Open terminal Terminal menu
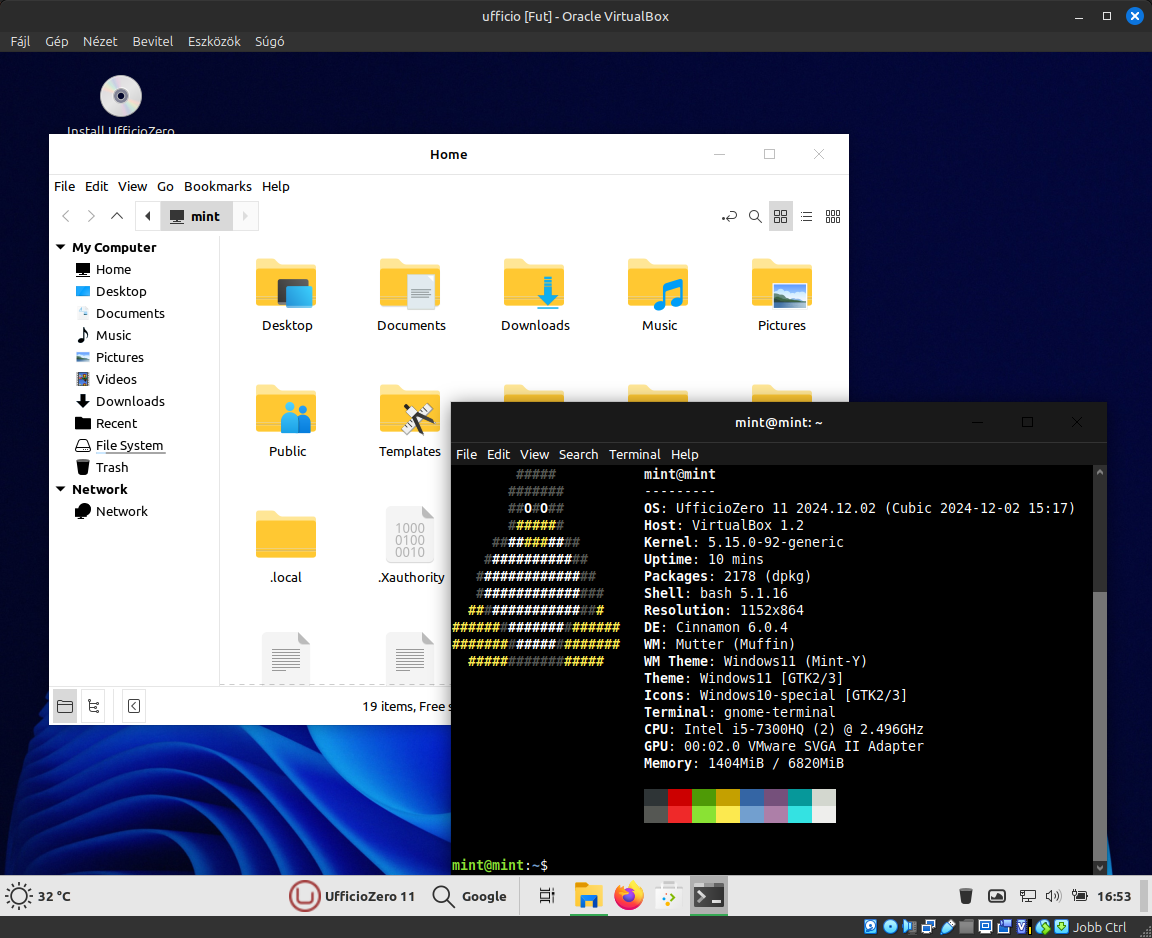This screenshot has width=1152, height=938. click(x=634, y=455)
